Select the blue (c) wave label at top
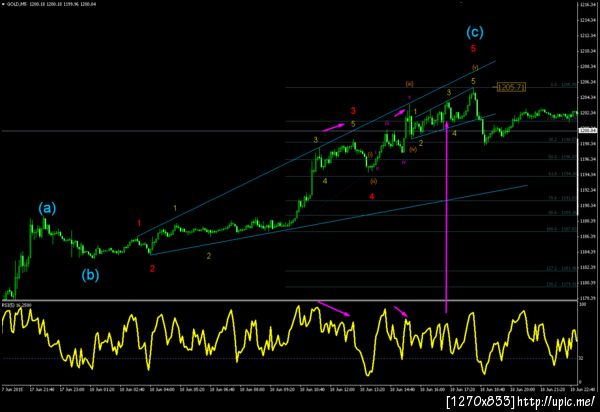This screenshot has width=600, height=412. pos(475,33)
